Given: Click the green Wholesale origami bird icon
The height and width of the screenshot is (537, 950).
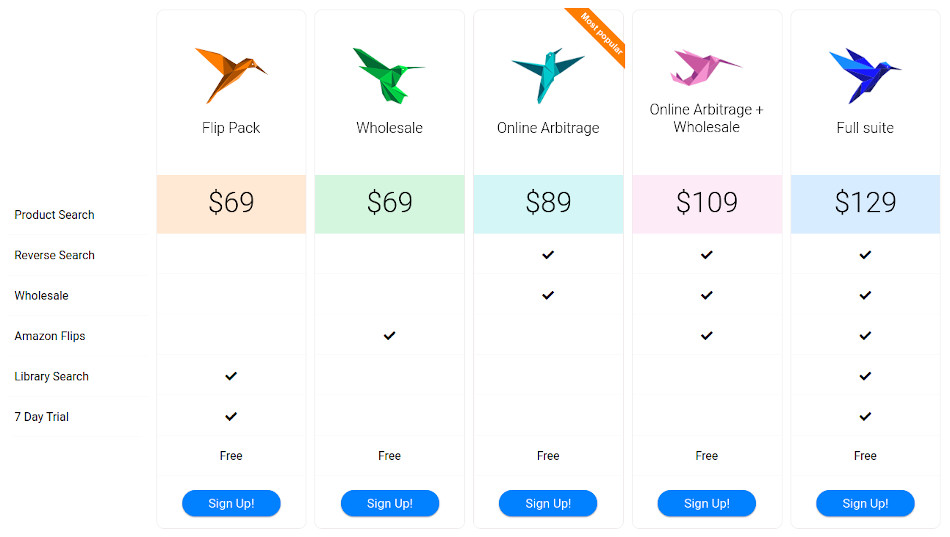Looking at the screenshot, I should pos(389,75).
